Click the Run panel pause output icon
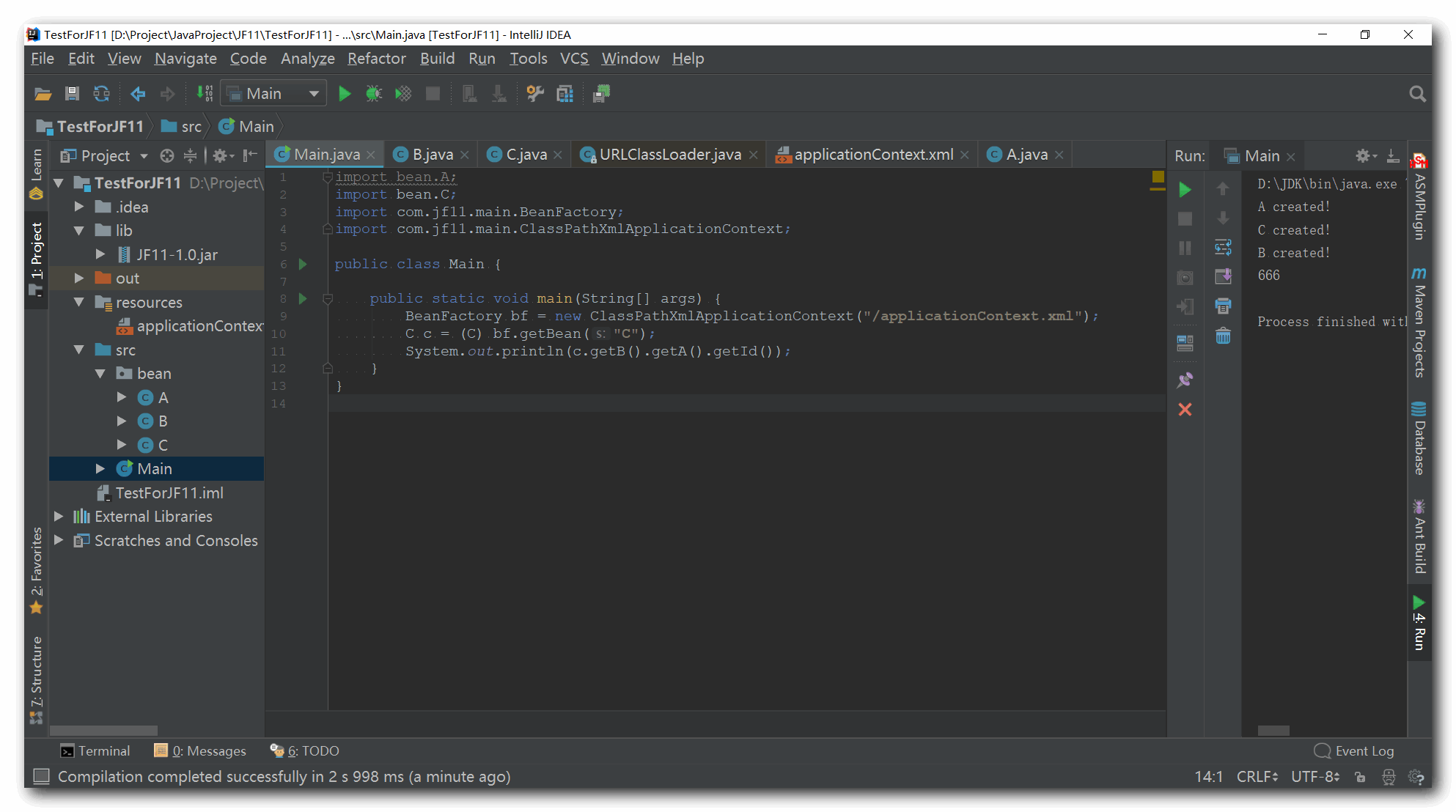 point(1185,248)
